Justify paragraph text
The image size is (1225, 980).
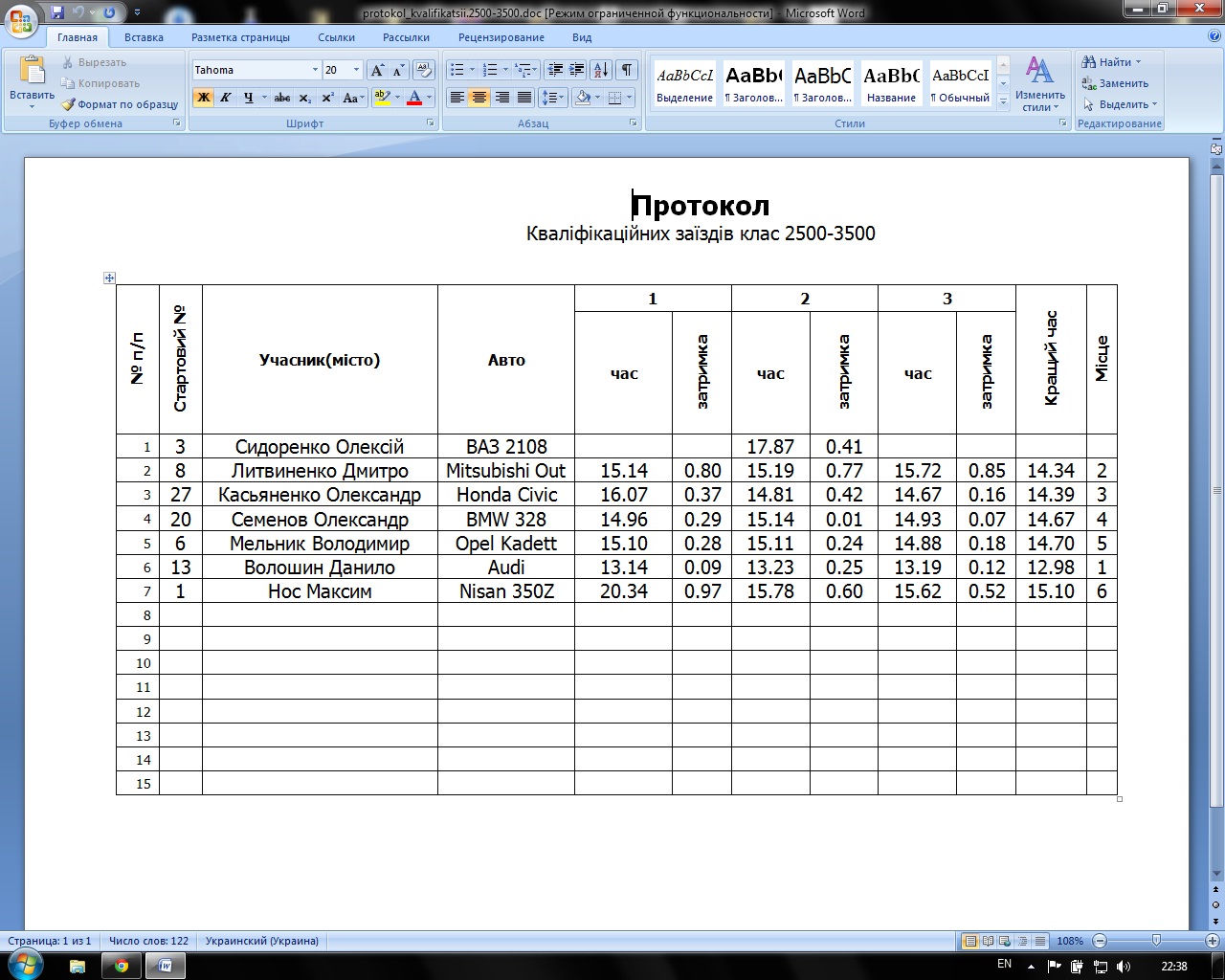pyautogui.click(x=523, y=98)
